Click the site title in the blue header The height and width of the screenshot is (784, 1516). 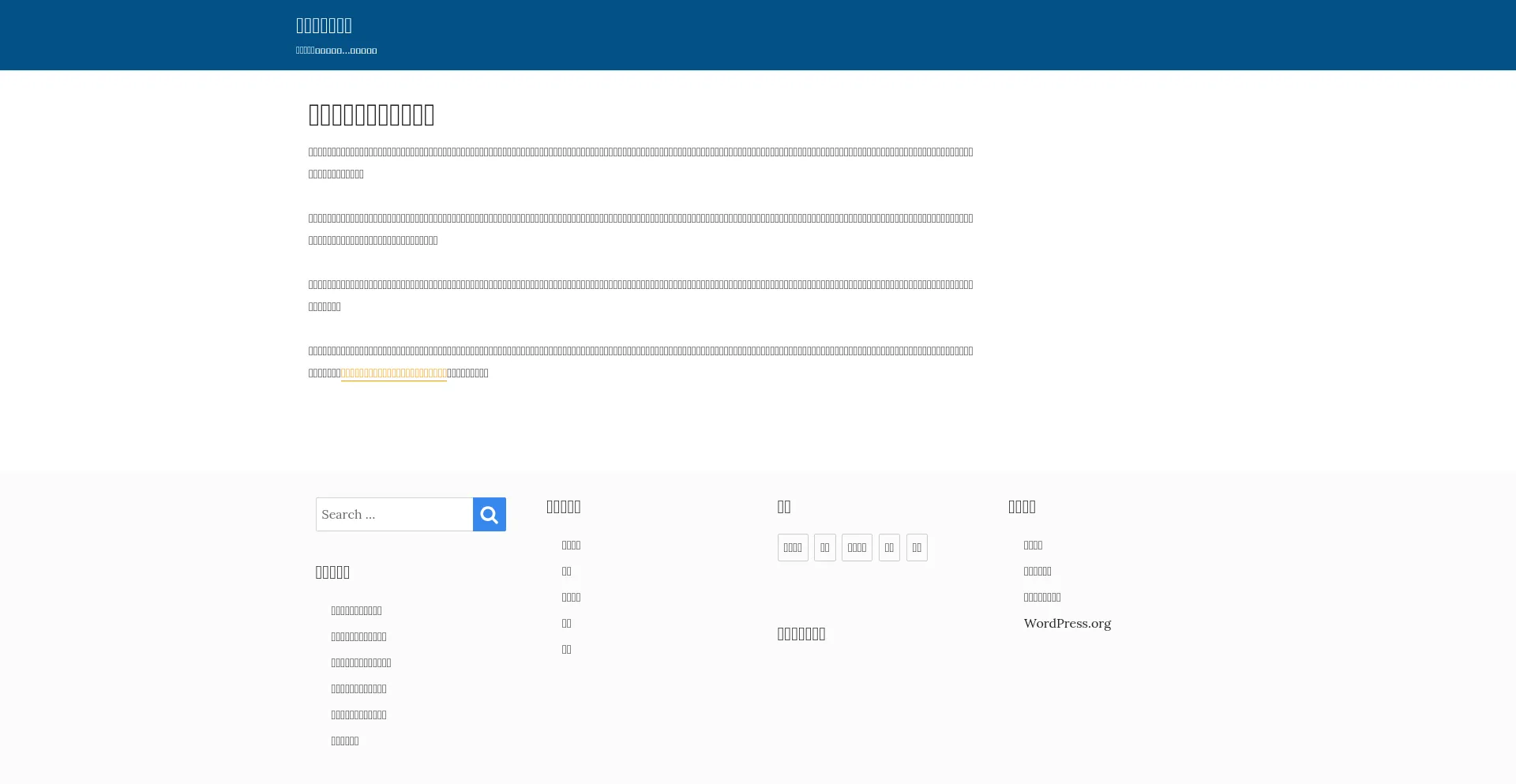pyautogui.click(x=324, y=25)
